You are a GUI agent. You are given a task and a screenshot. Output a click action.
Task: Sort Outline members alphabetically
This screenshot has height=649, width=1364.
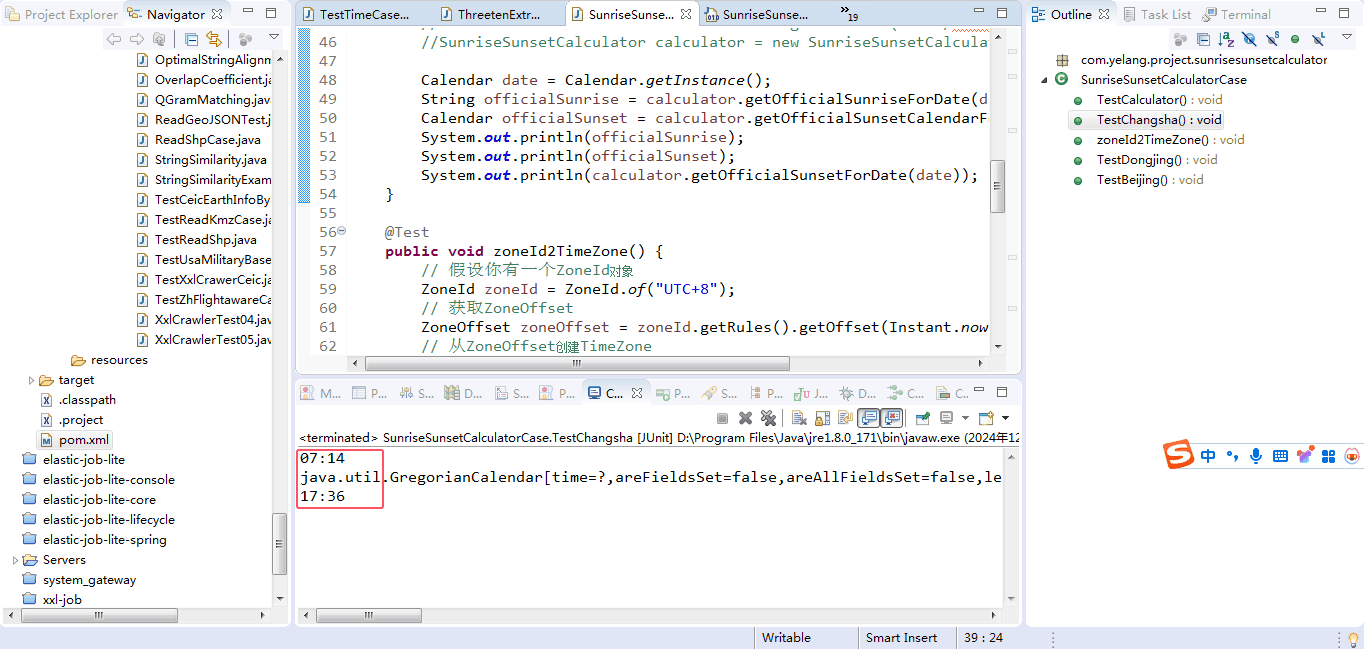(x=1226, y=39)
